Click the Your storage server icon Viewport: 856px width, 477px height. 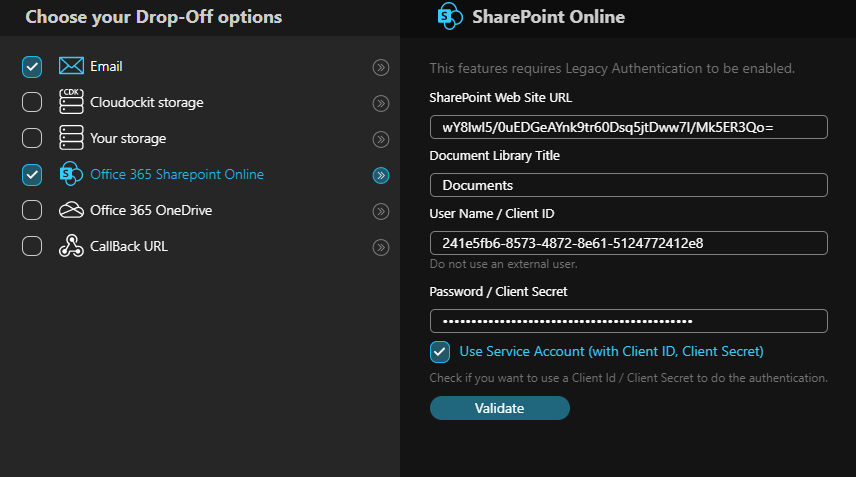(x=71, y=138)
